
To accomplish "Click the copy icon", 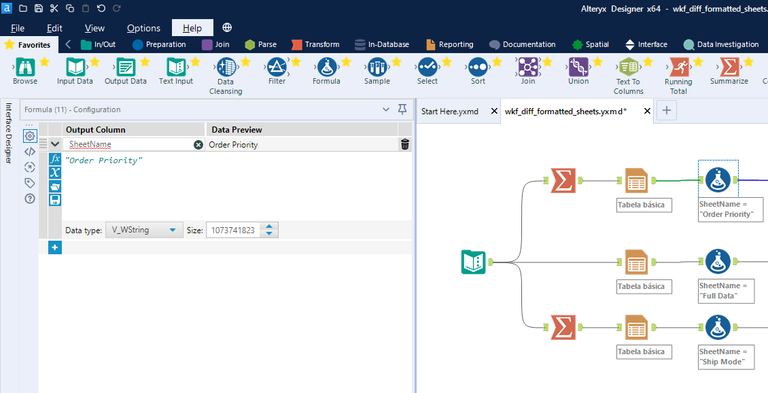I will (70, 8).
